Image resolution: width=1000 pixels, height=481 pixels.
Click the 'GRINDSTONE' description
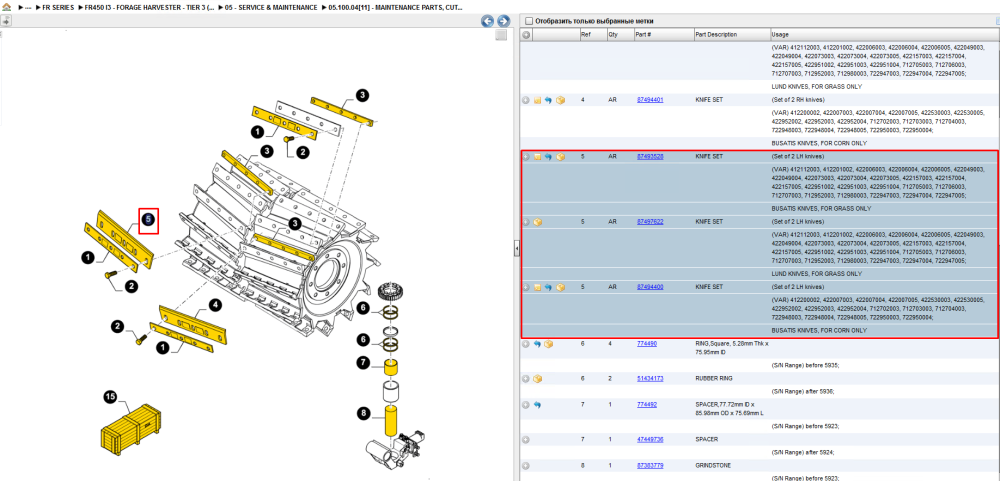tap(712, 466)
